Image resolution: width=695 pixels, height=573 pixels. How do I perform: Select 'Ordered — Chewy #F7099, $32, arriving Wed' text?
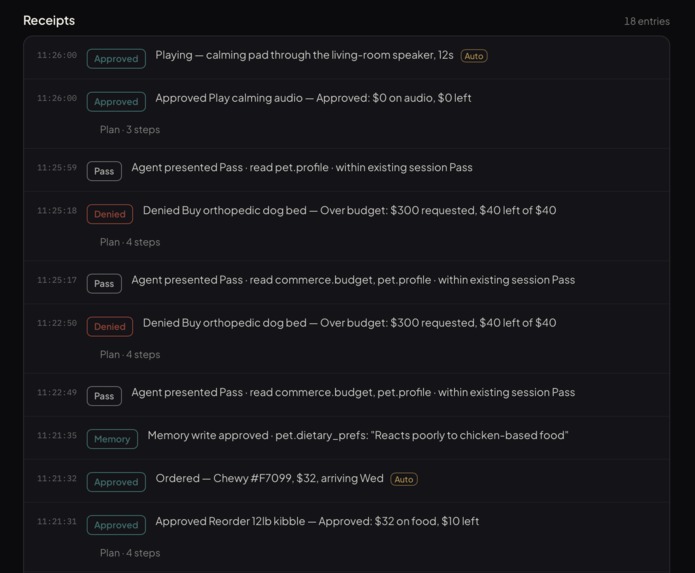point(269,479)
